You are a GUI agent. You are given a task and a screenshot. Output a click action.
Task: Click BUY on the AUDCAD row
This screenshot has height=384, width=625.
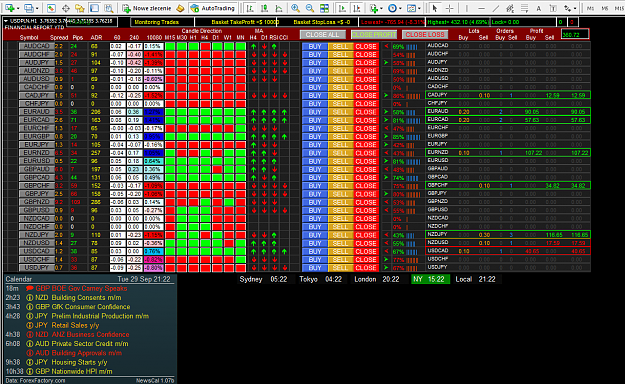click(x=315, y=46)
